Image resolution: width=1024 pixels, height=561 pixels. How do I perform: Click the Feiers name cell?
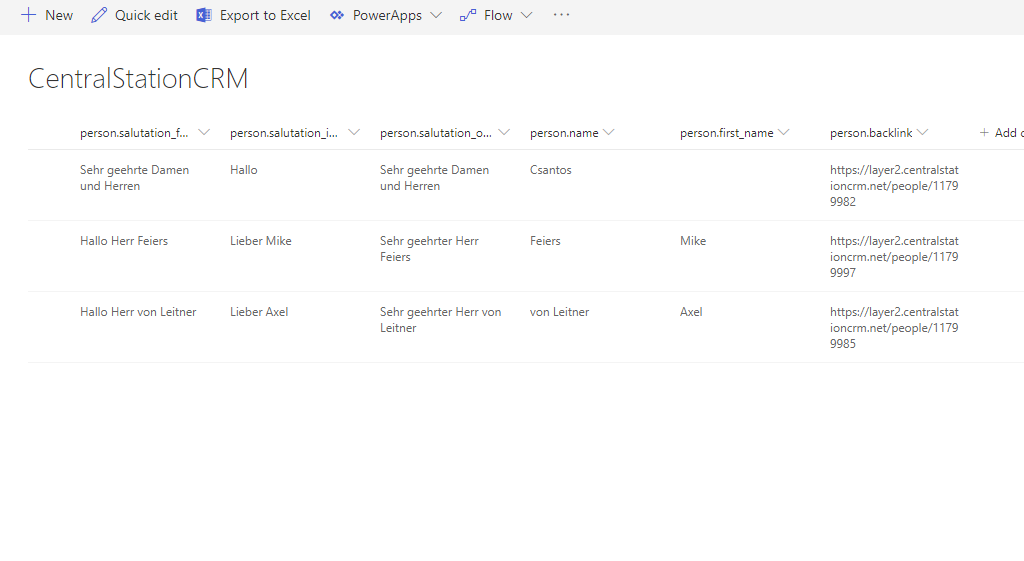tap(545, 241)
